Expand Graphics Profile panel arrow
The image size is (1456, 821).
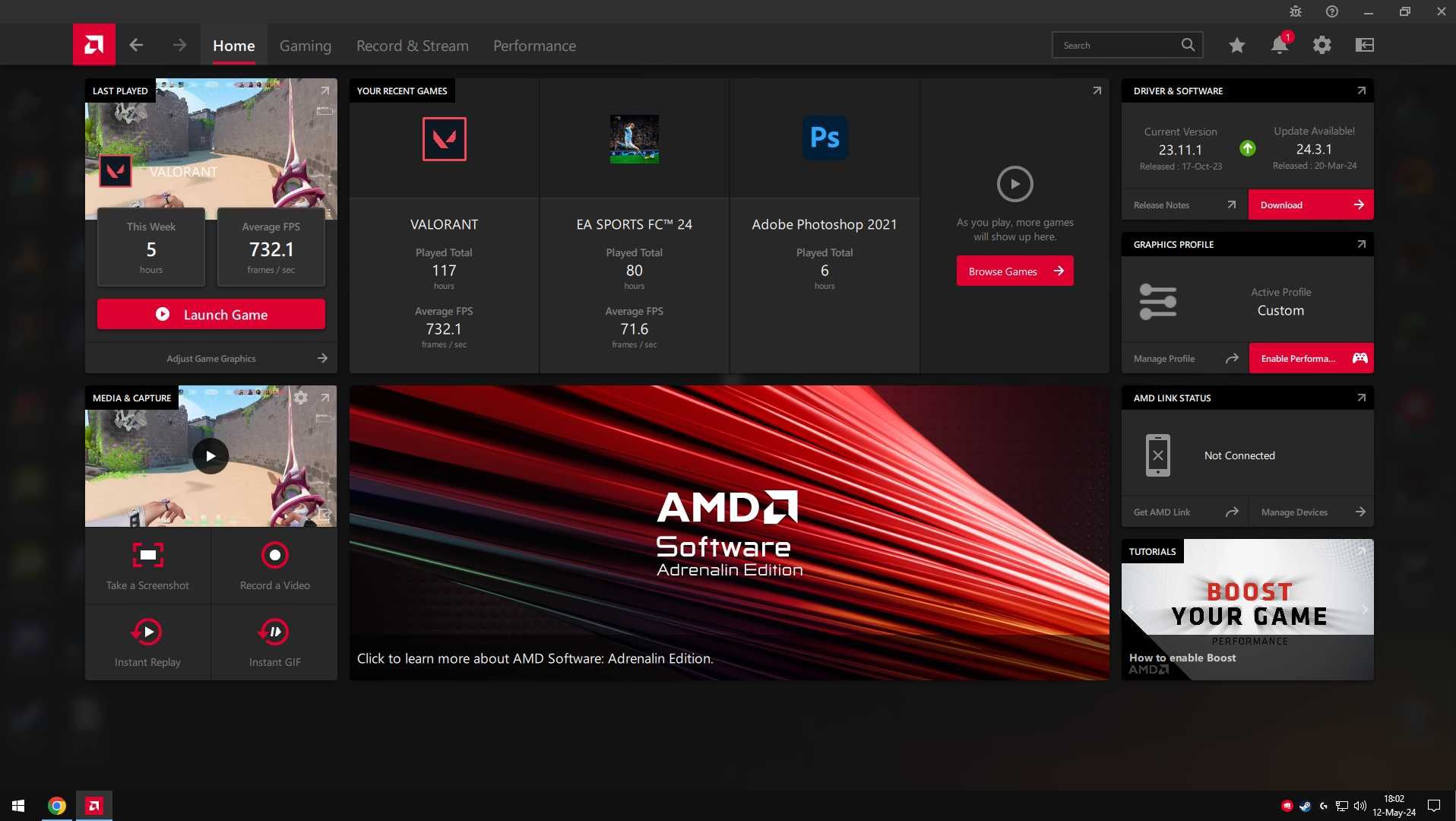[1361, 244]
